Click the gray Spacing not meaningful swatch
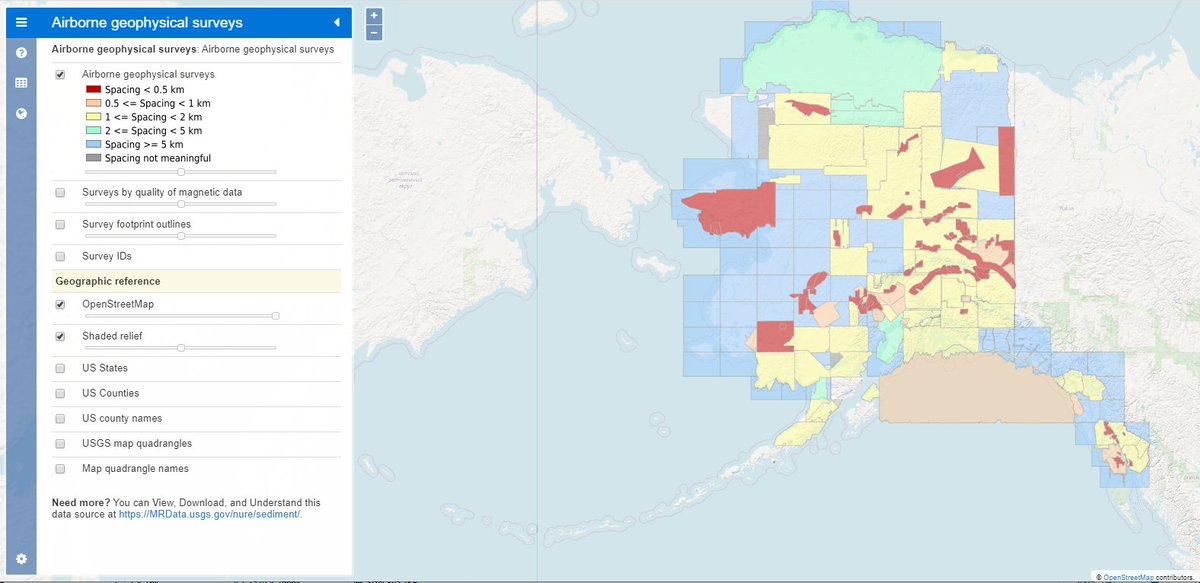 tap(92, 158)
